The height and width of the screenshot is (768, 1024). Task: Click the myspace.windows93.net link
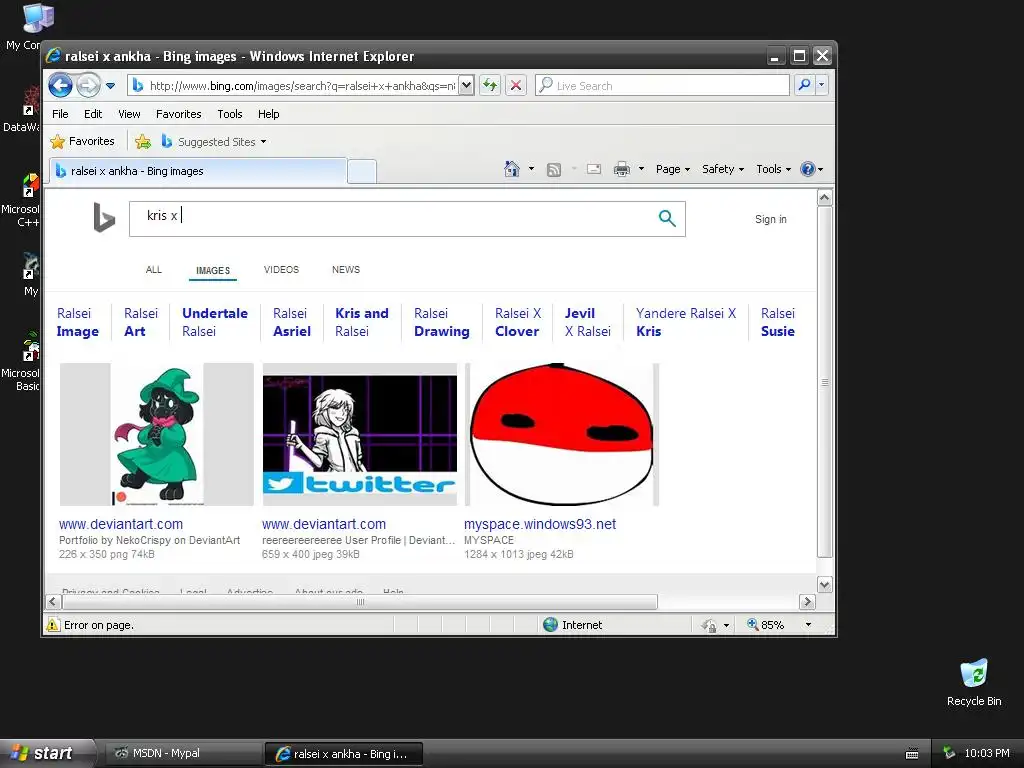540,524
